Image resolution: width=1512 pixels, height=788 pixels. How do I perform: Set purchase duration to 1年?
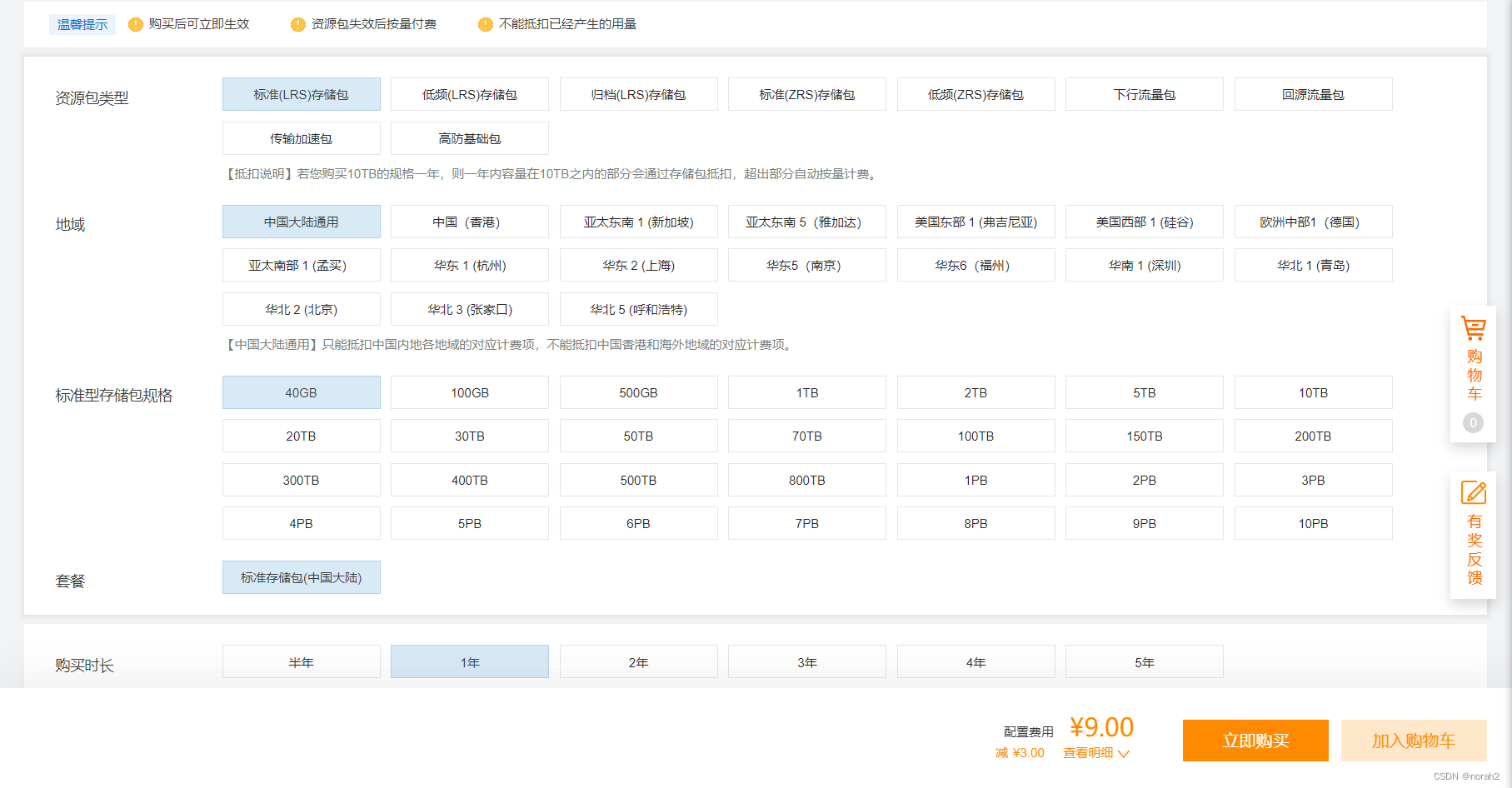tap(470, 662)
